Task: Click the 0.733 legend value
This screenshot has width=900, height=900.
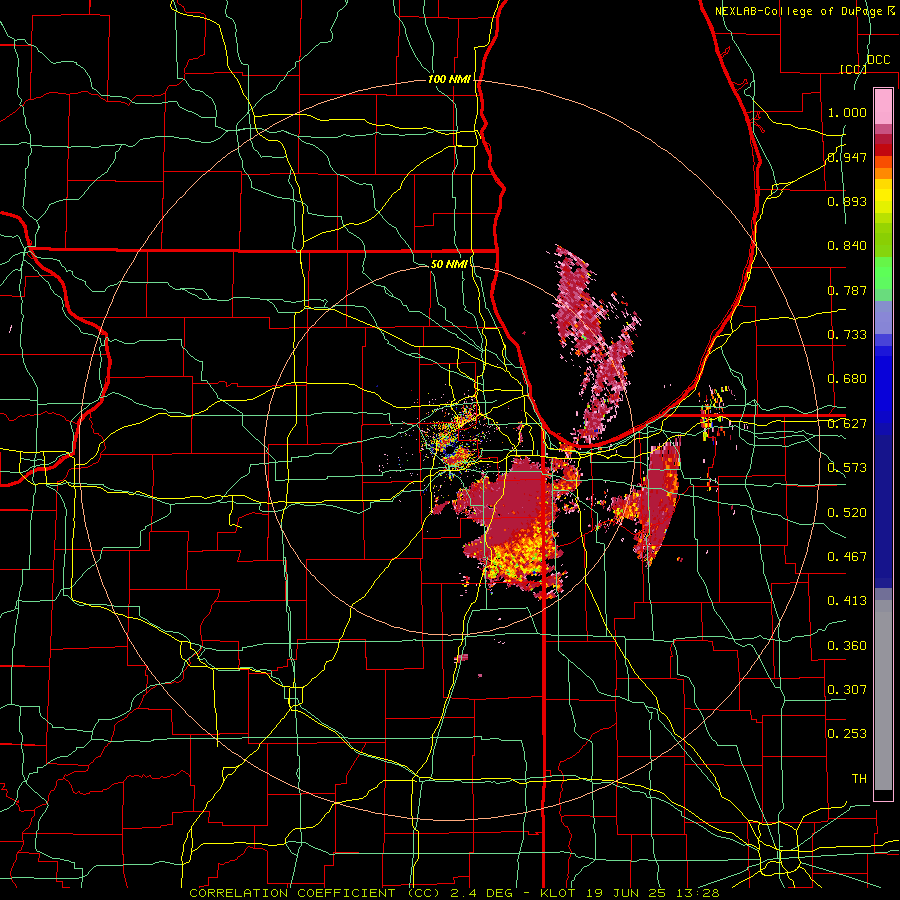Action: (x=847, y=335)
